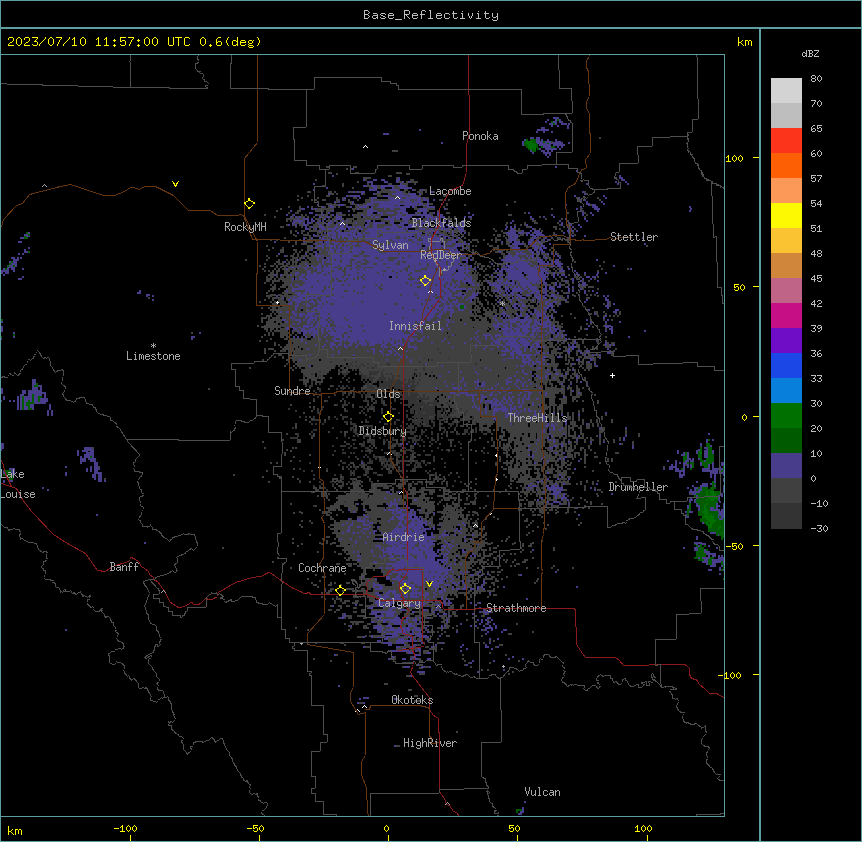Screen dimensions: 862x842
Task: Click the 45 value on the dBZ scale
Action: 816,279
